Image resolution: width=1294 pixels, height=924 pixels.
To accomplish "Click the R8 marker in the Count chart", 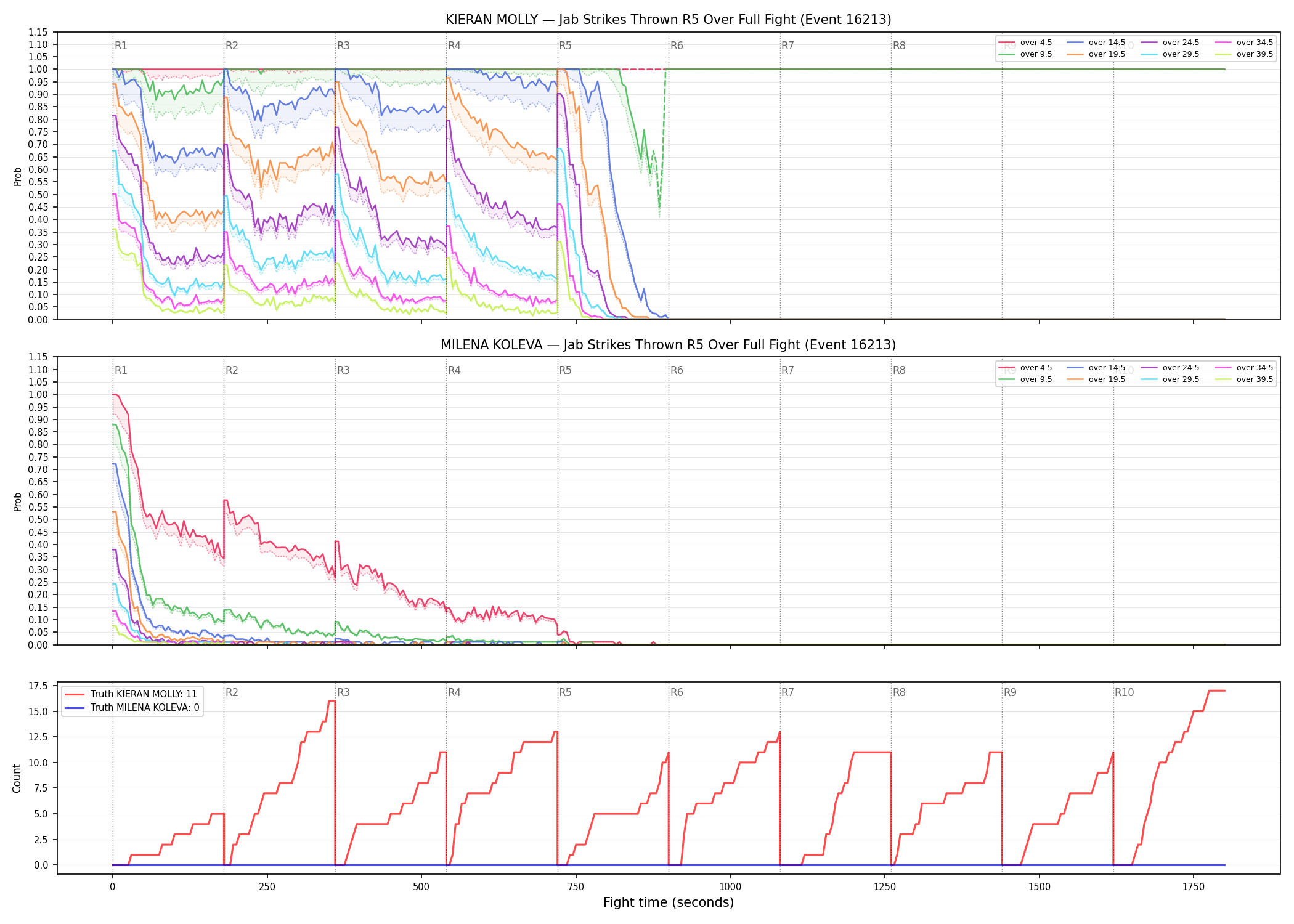I will [x=899, y=692].
